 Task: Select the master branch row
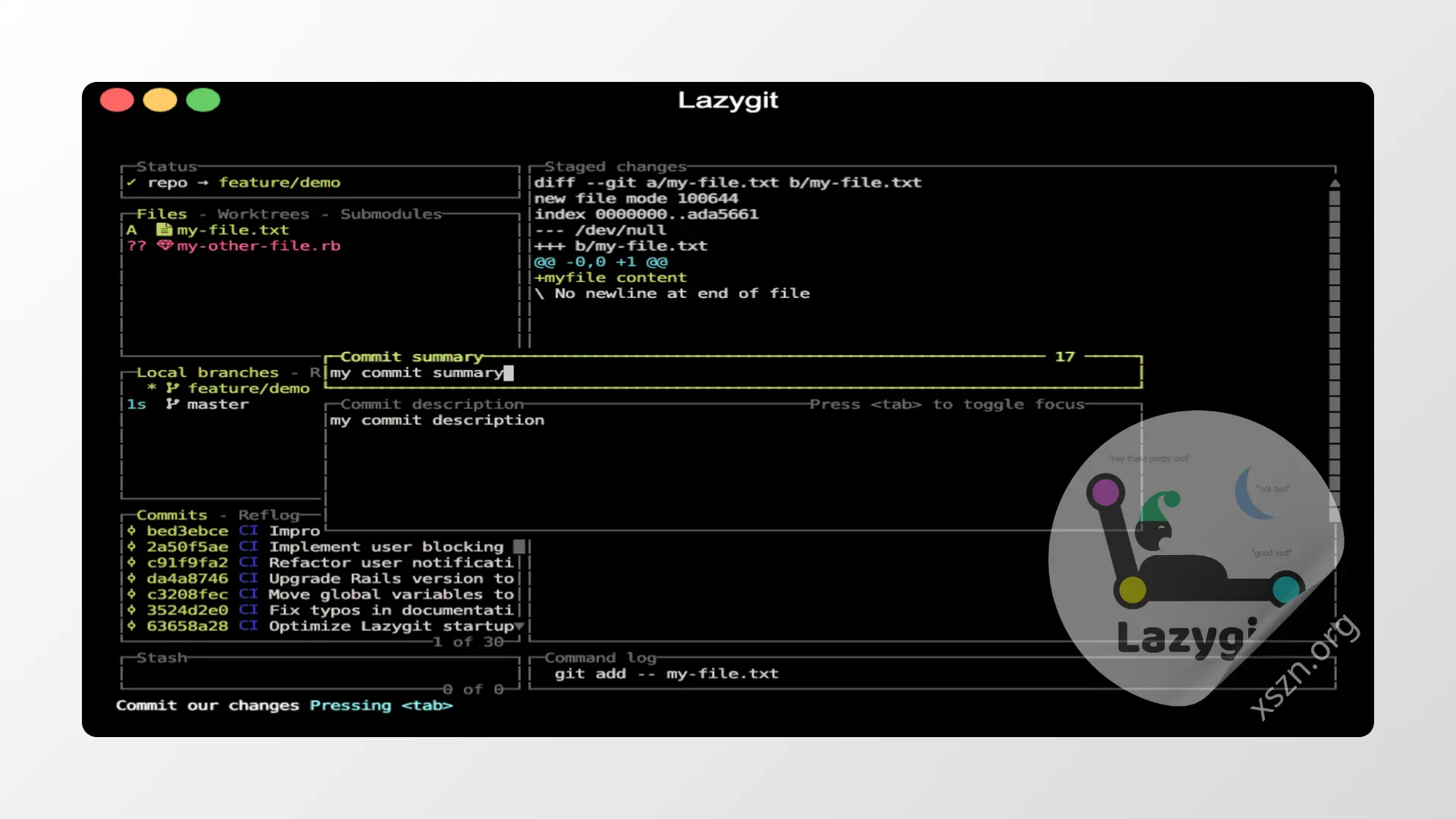pos(224,404)
